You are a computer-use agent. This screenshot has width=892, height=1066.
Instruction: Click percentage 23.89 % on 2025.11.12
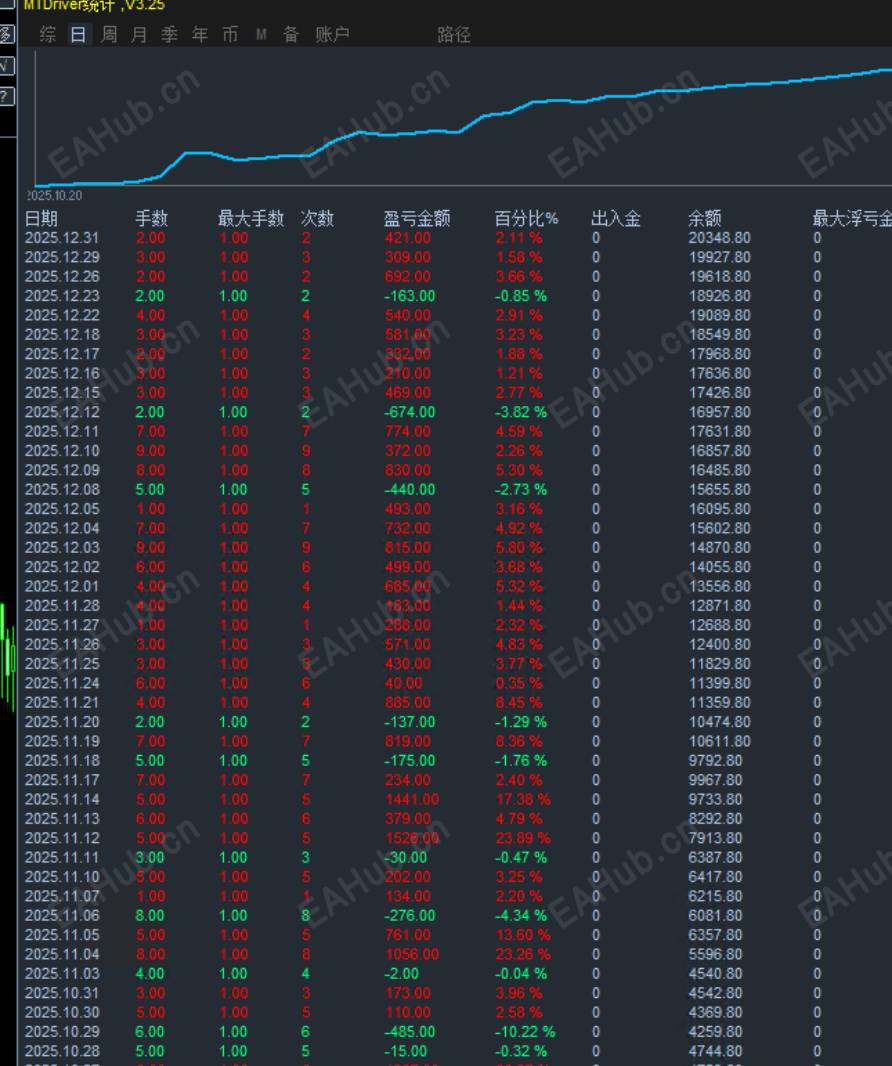pos(523,838)
